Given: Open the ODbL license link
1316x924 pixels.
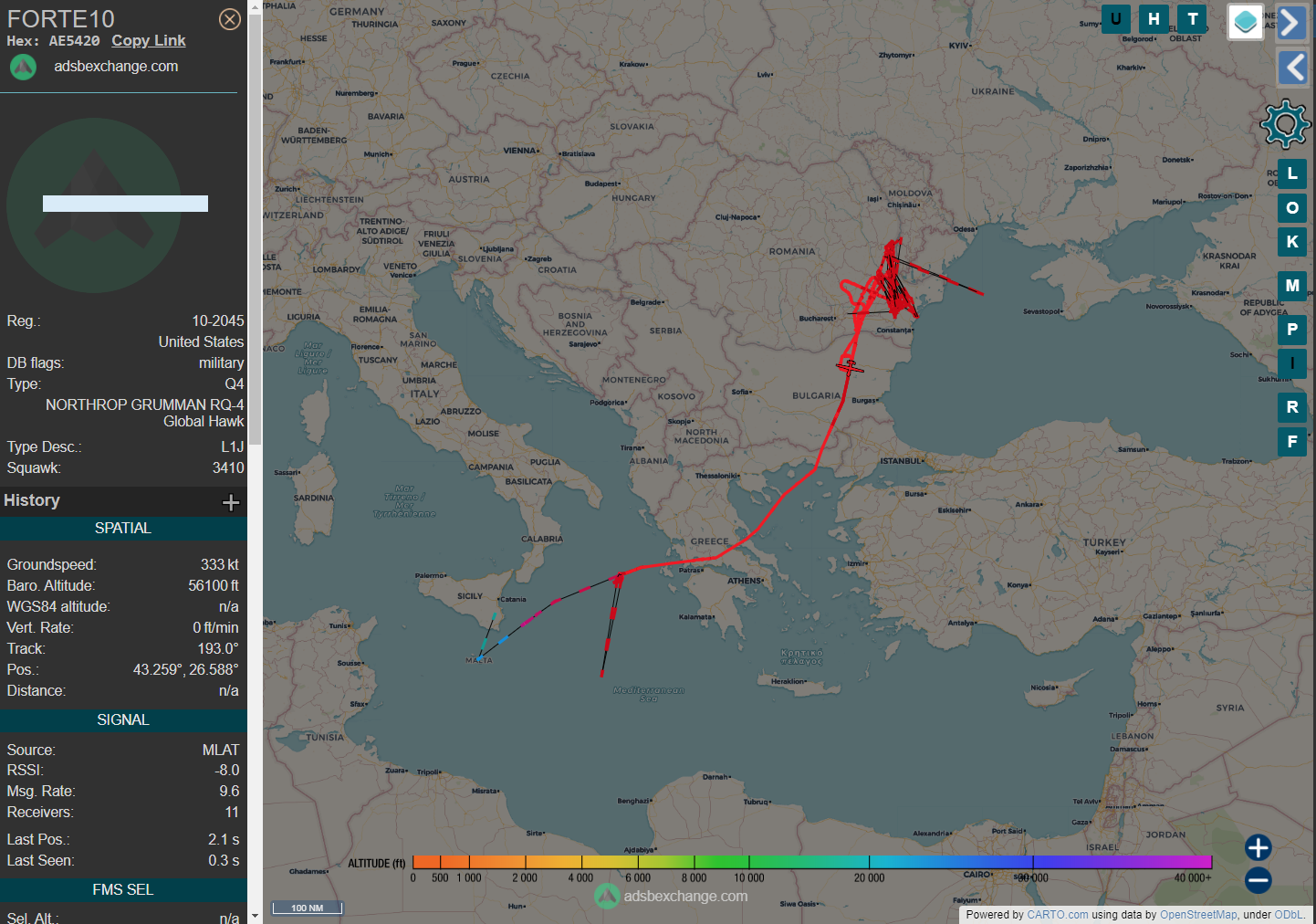Looking at the screenshot, I should [x=1289, y=915].
